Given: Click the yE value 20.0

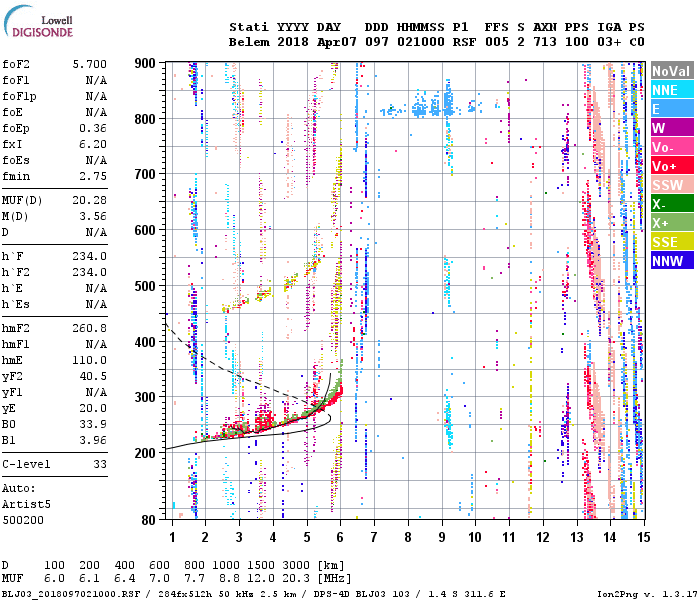Looking at the screenshot, I should [93, 408].
